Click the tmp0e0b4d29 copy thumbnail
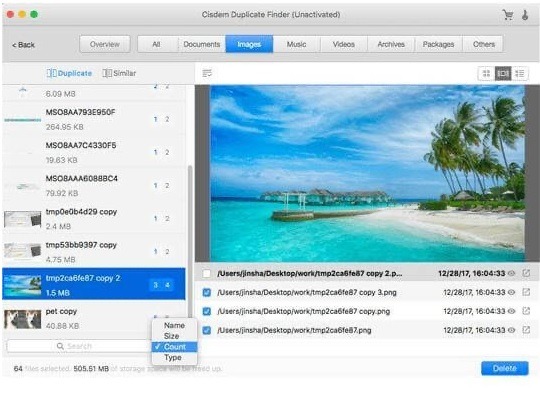The height and width of the screenshot is (408, 540). pos(23,219)
